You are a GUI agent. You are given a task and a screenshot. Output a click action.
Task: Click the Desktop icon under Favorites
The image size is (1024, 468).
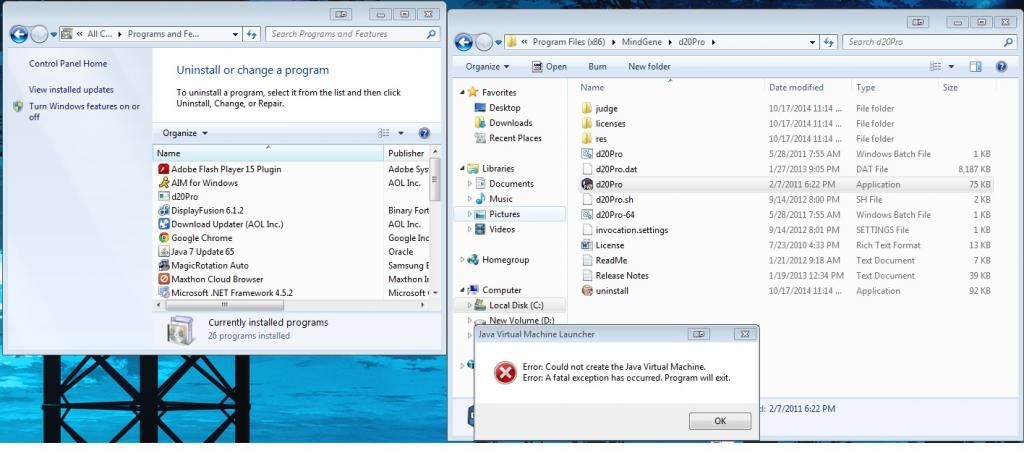[x=480, y=108]
